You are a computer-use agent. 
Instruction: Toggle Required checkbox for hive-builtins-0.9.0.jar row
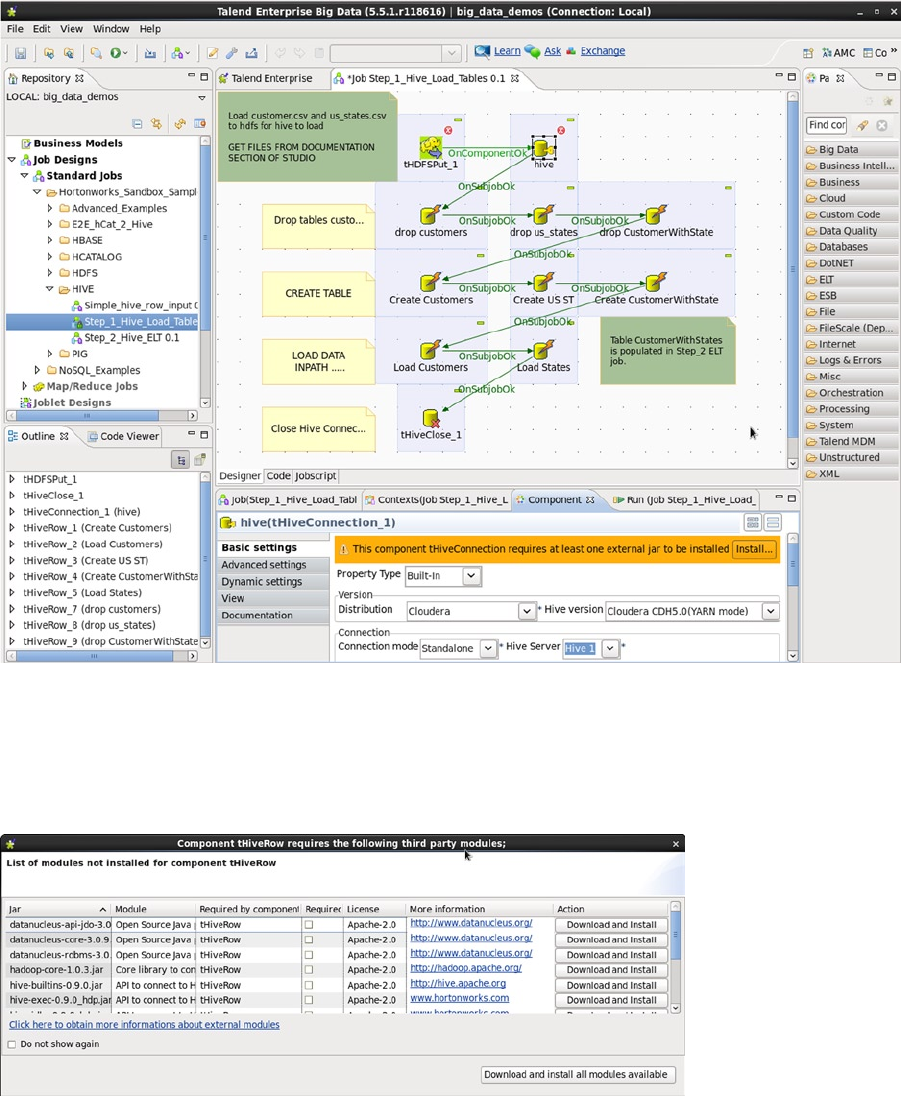309,985
